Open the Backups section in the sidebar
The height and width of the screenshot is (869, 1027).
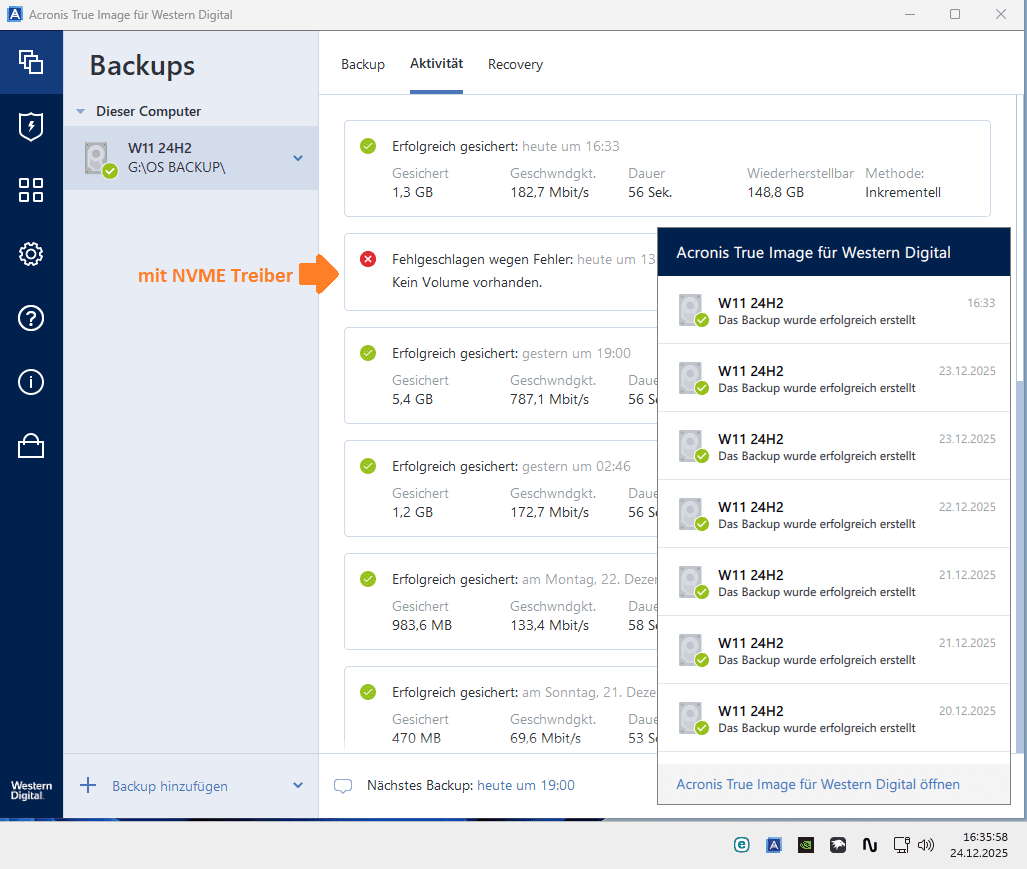(x=31, y=61)
